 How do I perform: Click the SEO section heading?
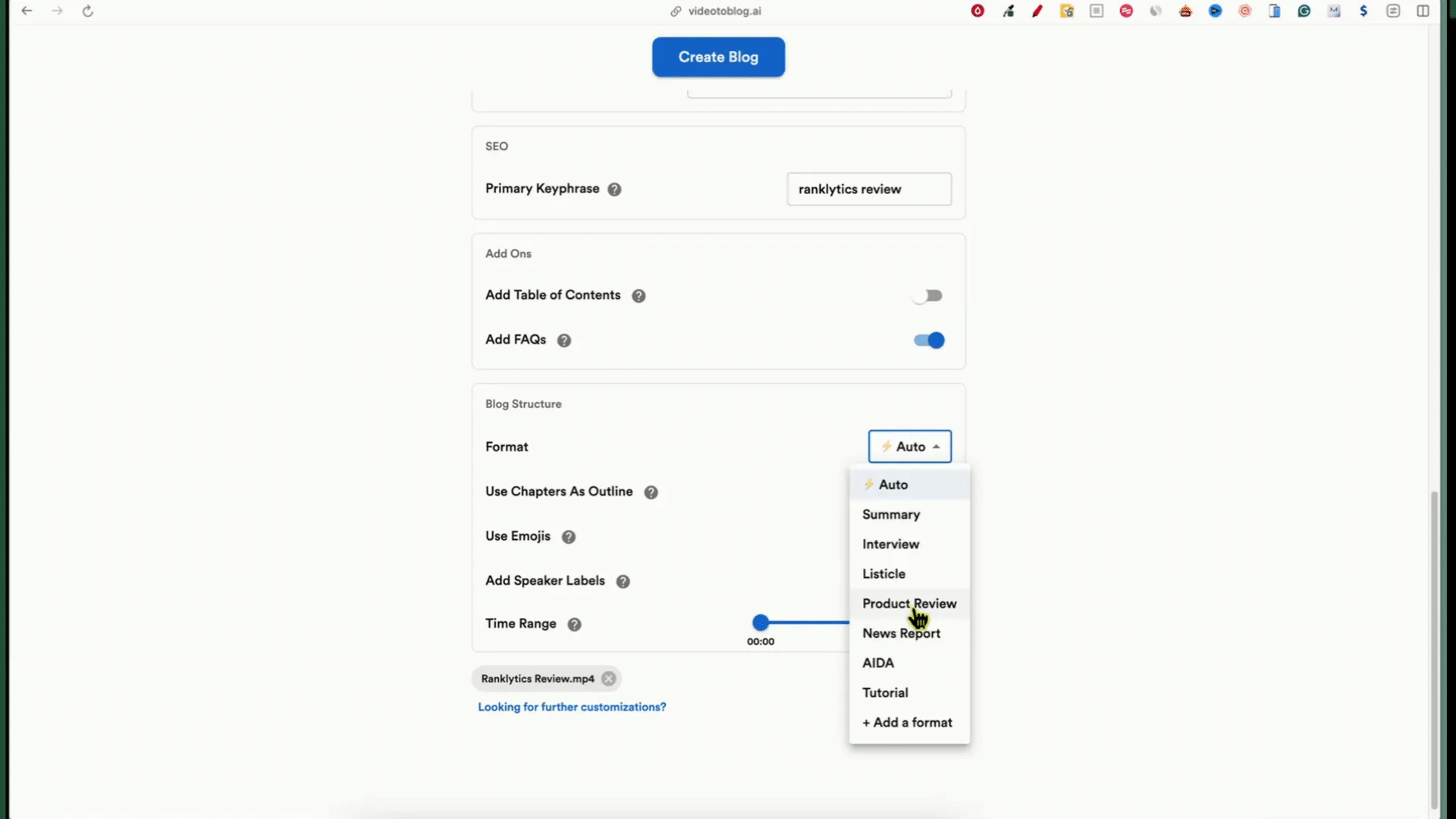pos(497,146)
